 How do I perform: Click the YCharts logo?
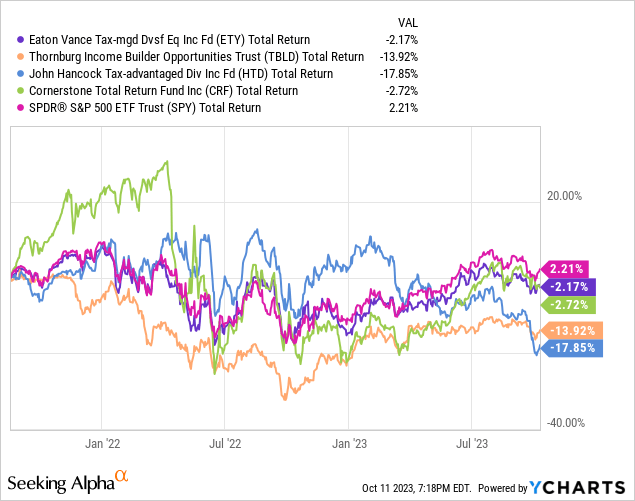[x=585, y=487]
